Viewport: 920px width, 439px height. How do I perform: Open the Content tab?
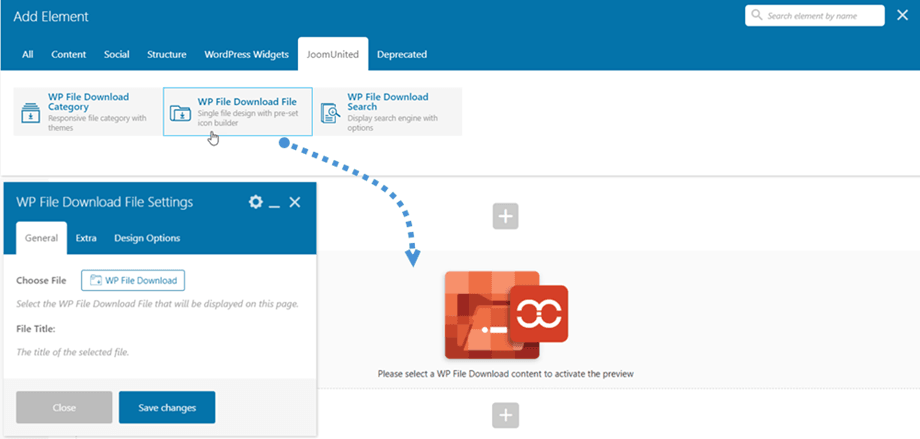(x=68, y=54)
